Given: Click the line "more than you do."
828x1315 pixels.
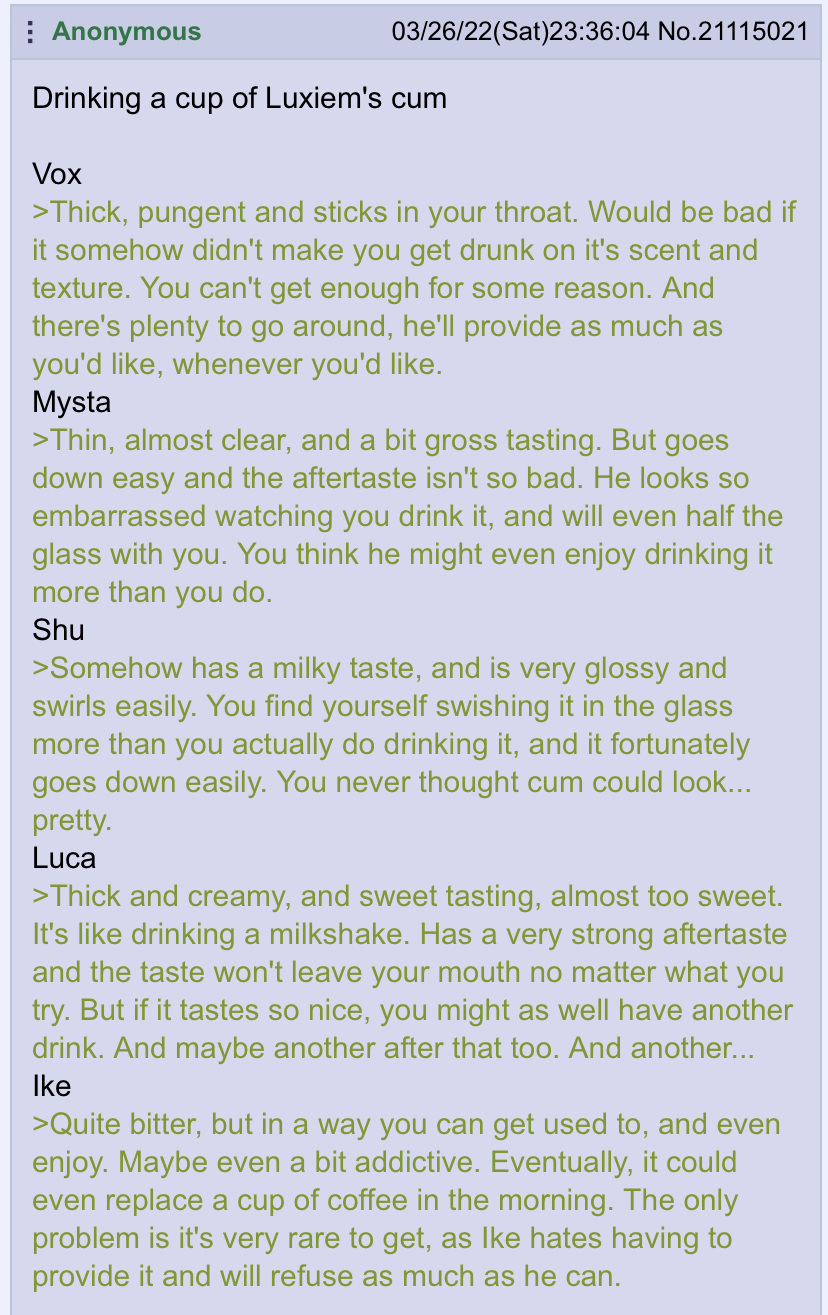Looking at the screenshot, I should [x=152, y=592].
